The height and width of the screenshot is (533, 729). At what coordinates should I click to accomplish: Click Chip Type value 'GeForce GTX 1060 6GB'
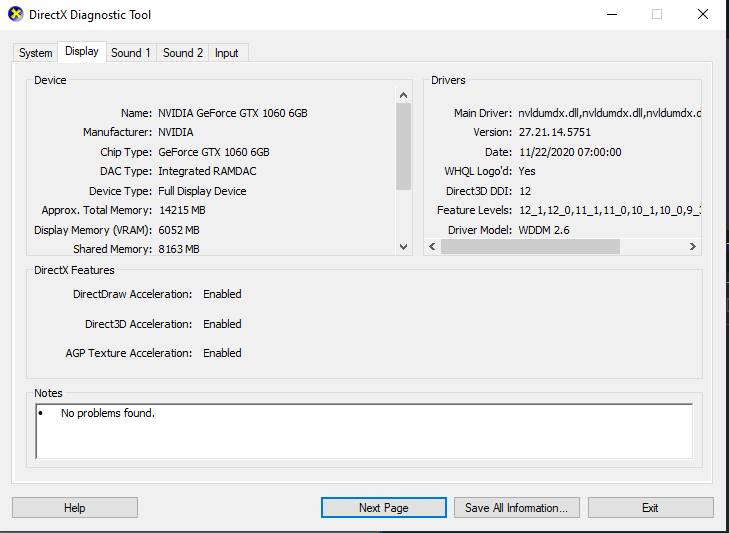(214, 152)
